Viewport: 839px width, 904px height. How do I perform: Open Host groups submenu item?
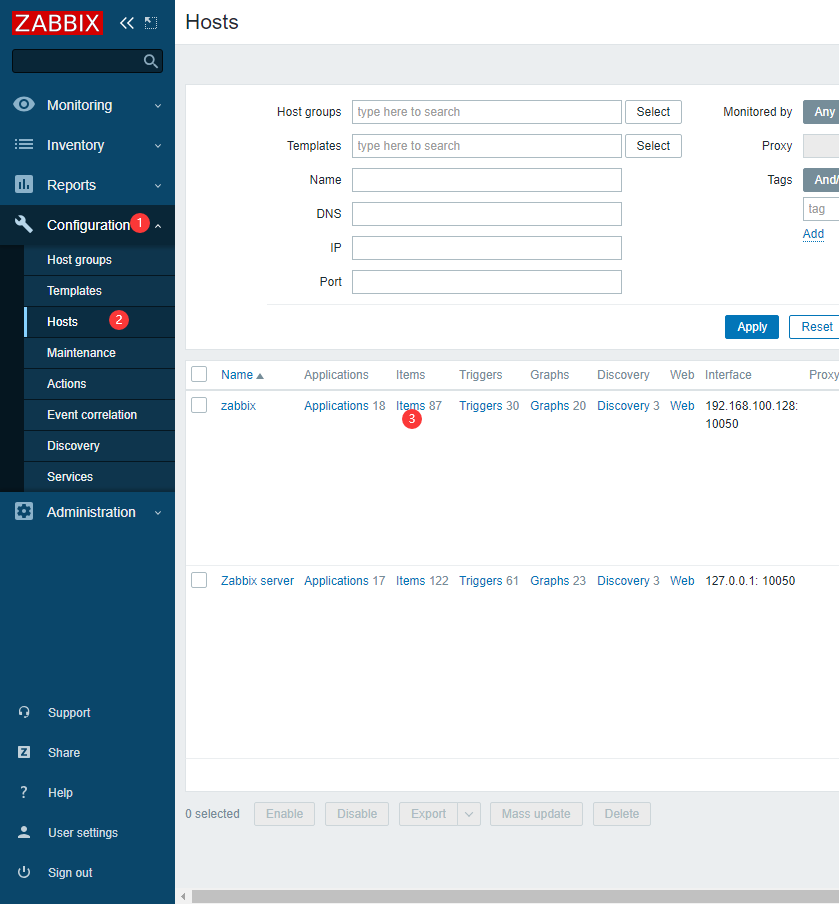click(x=99, y=260)
